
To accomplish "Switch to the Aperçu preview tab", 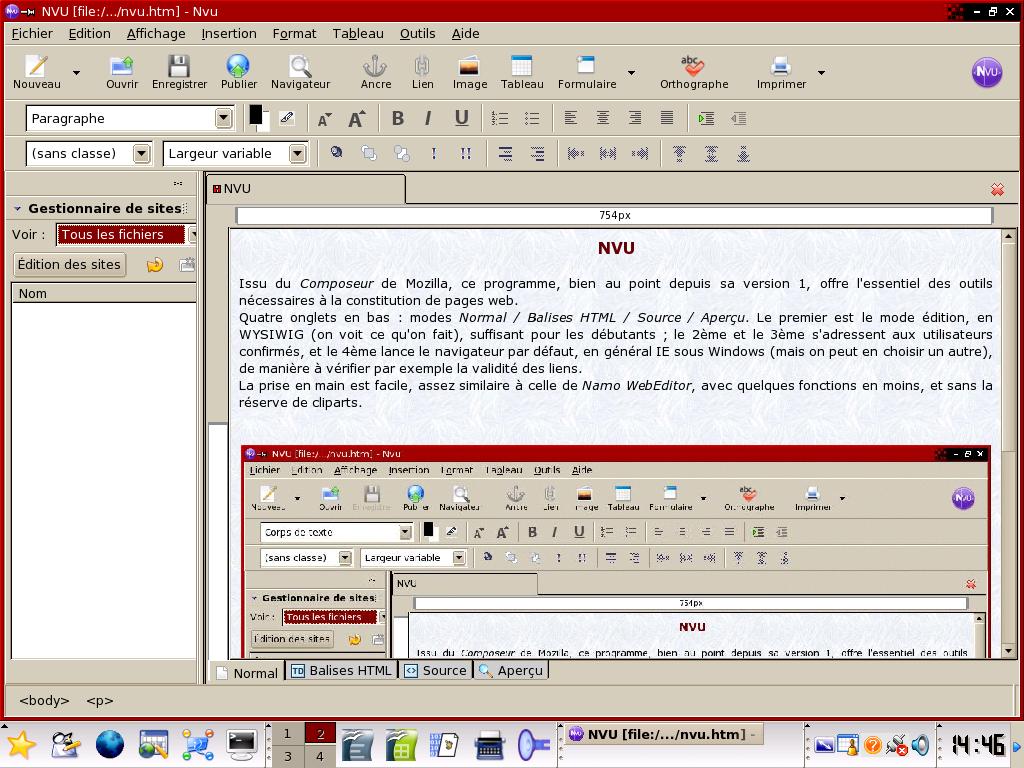I will [x=511, y=671].
